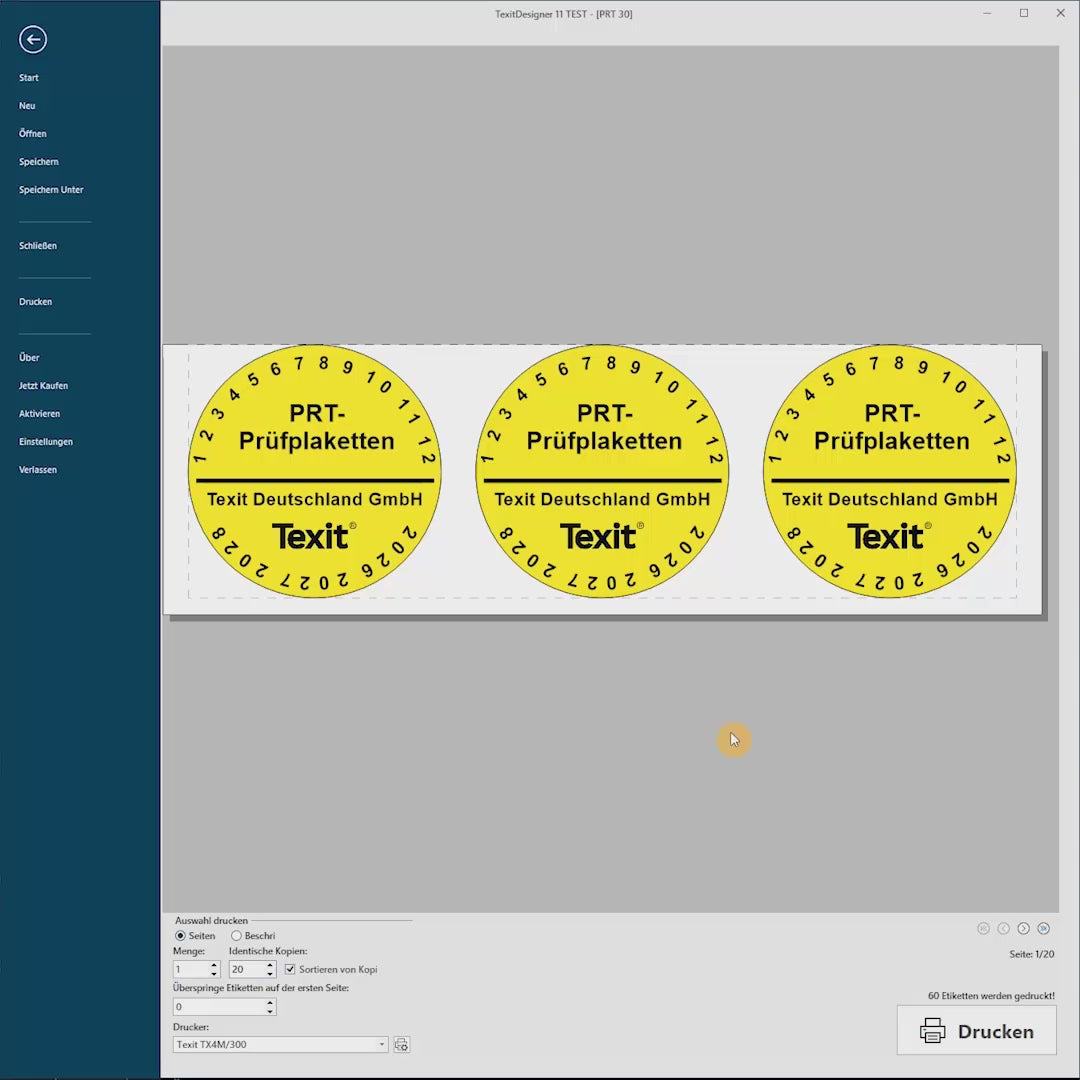Click Speichern in the sidebar

pos(39,162)
